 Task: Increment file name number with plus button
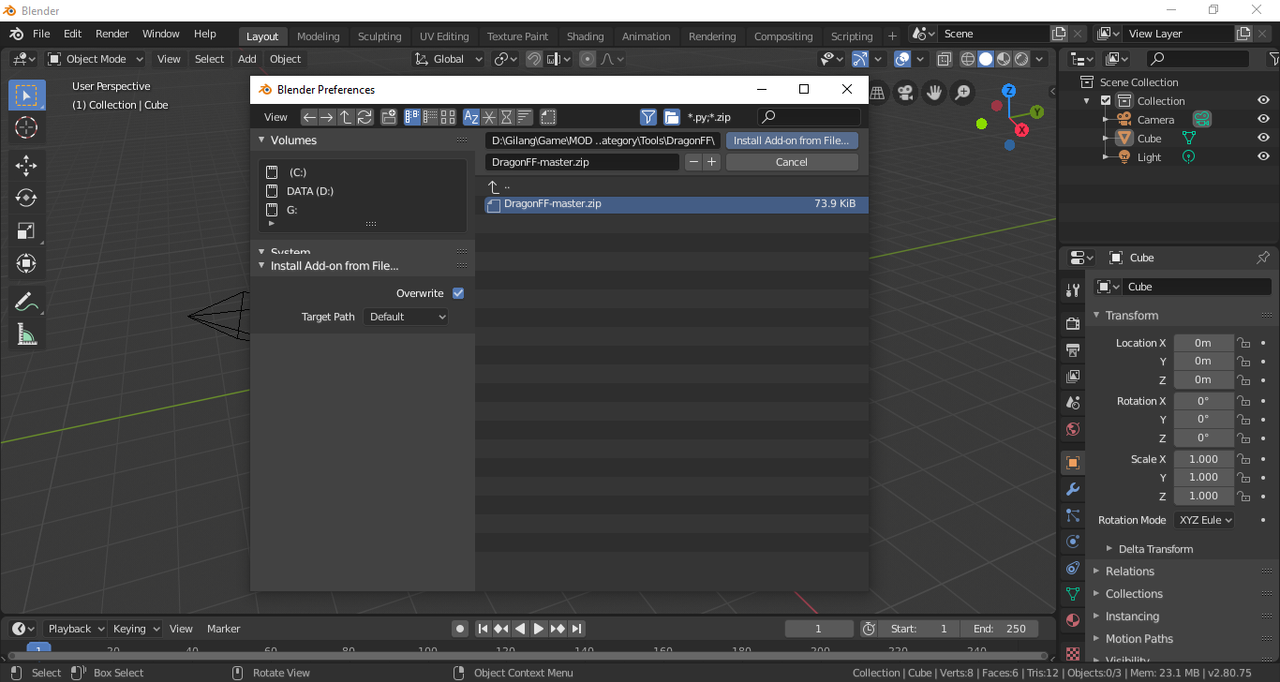(711, 162)
